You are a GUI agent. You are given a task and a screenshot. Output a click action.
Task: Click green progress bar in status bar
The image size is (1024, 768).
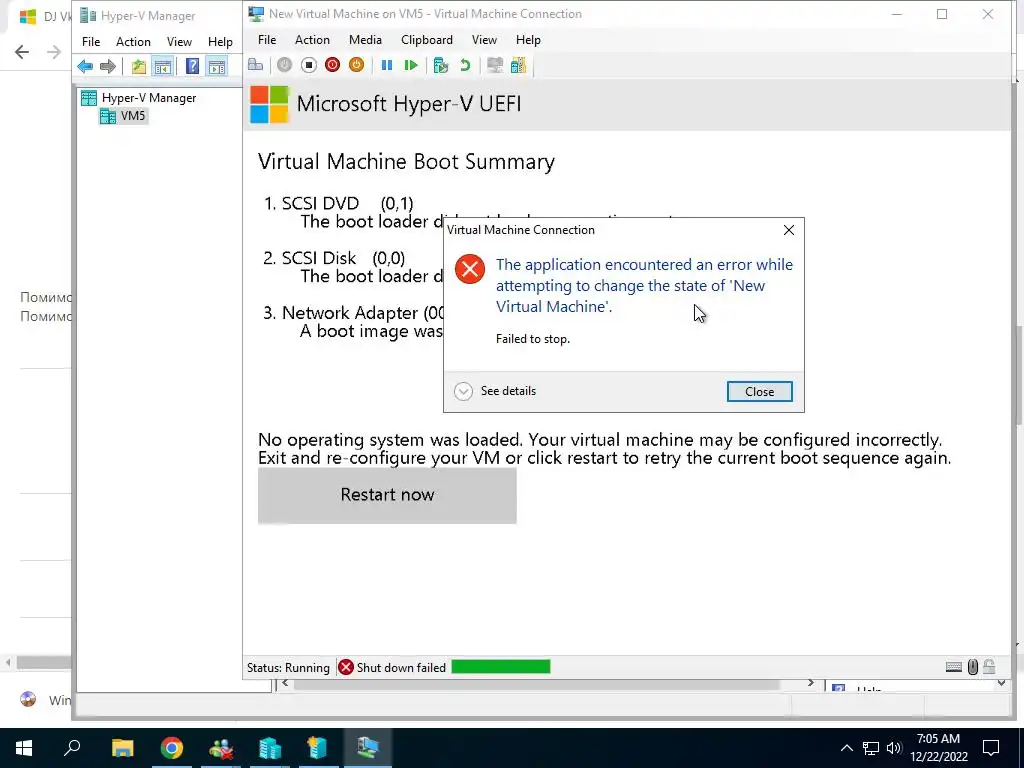[x=501, y=667]
